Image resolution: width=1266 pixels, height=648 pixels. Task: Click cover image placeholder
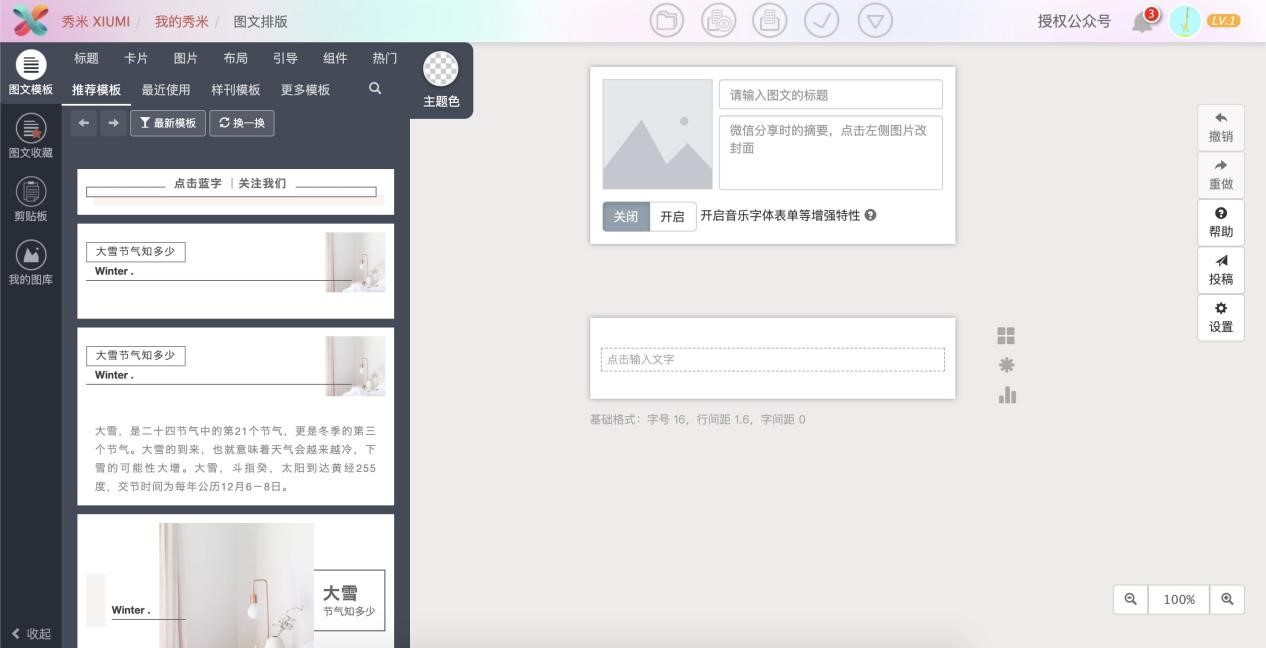657,134
